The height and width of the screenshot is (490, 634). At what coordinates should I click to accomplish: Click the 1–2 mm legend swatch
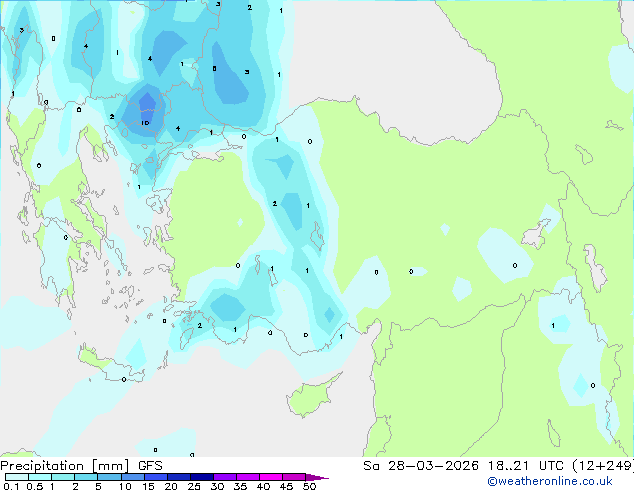[63, 477]
